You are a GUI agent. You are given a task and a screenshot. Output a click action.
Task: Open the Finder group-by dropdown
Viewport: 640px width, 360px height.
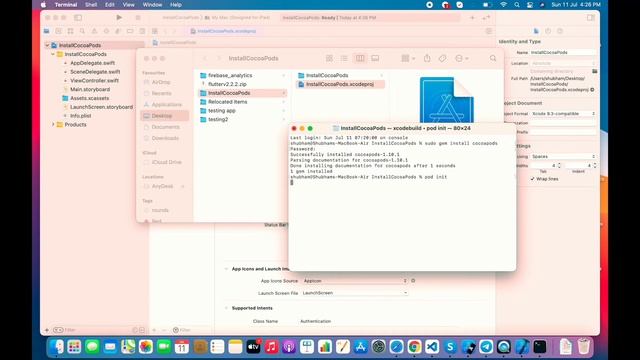408,58
